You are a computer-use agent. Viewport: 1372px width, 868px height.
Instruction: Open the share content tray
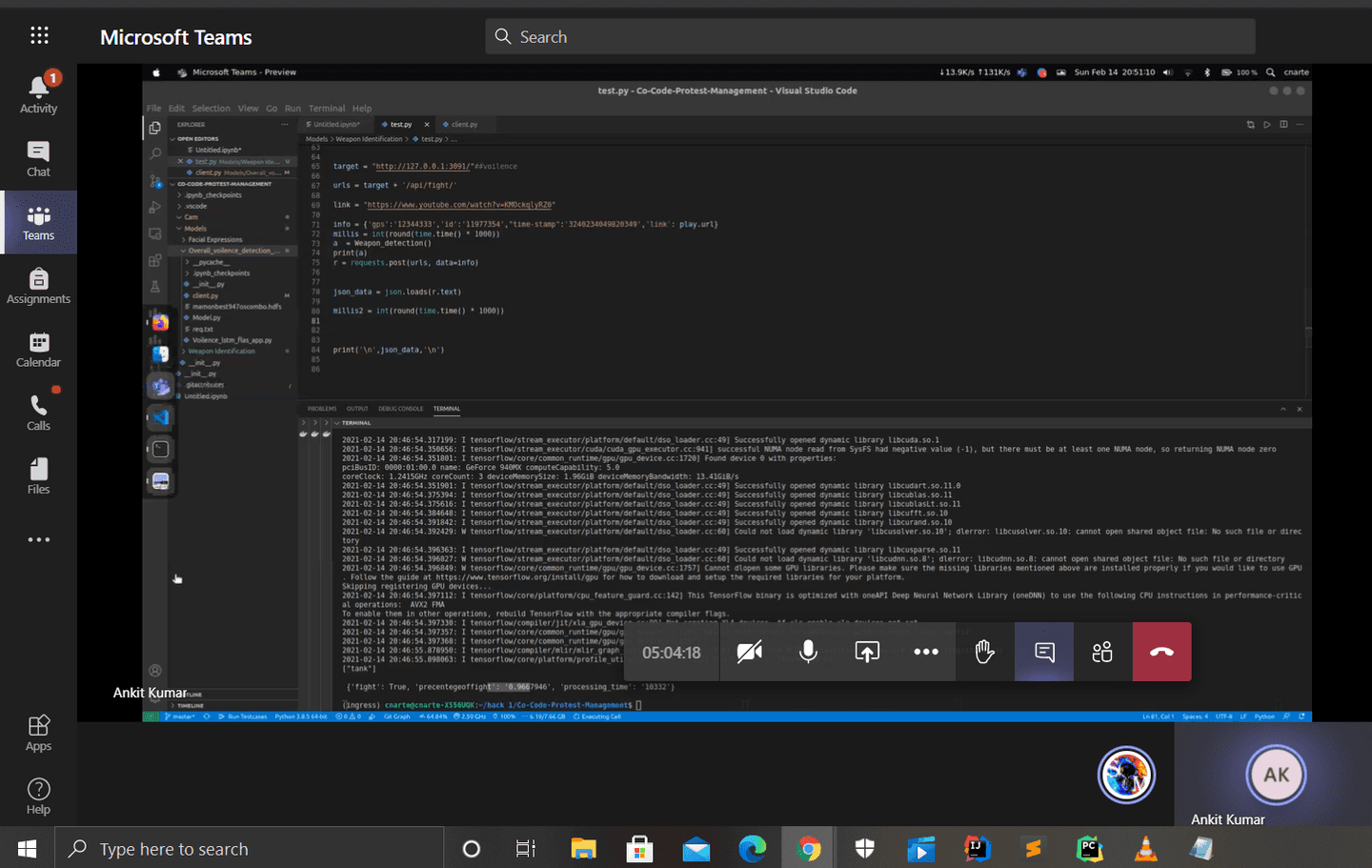tap(867, 652)
